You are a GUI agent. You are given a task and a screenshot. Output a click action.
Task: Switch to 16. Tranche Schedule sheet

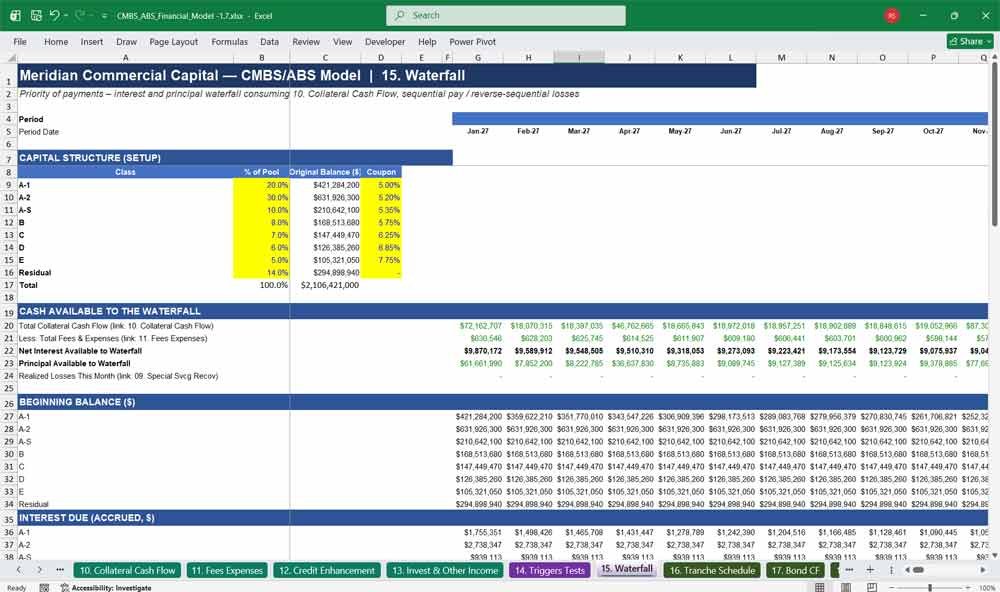pos(712,570)
